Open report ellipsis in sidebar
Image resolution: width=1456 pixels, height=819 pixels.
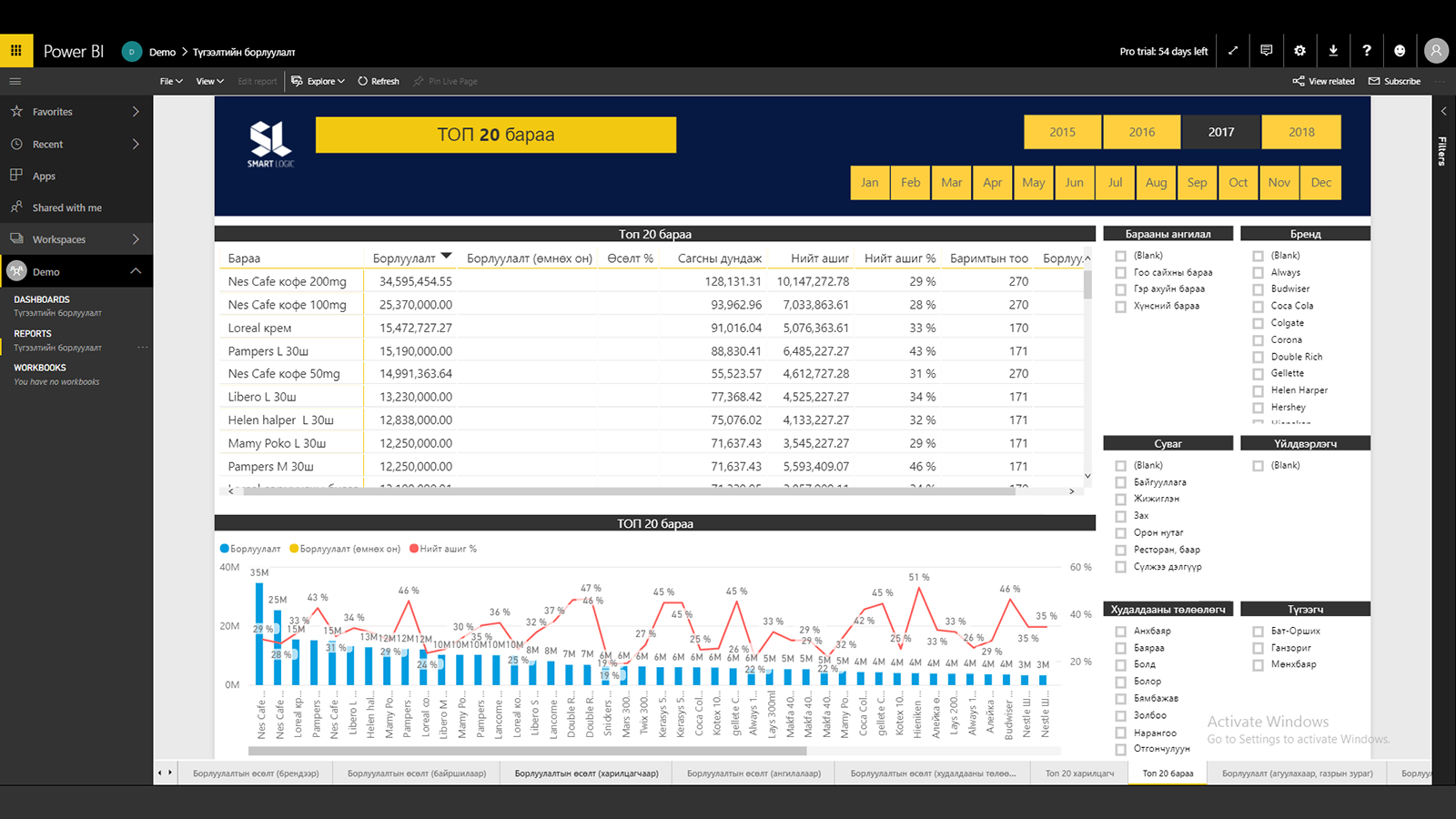(x=142, y=348)
